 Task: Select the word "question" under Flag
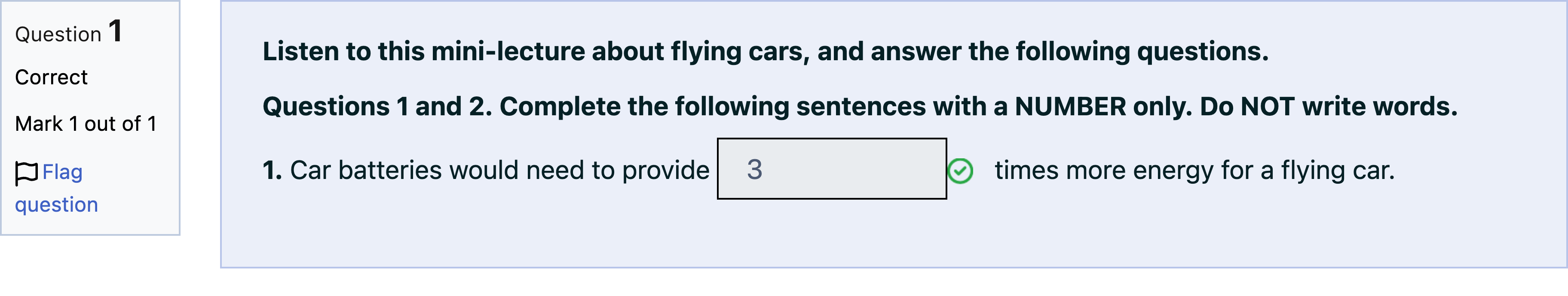(57, 205)
